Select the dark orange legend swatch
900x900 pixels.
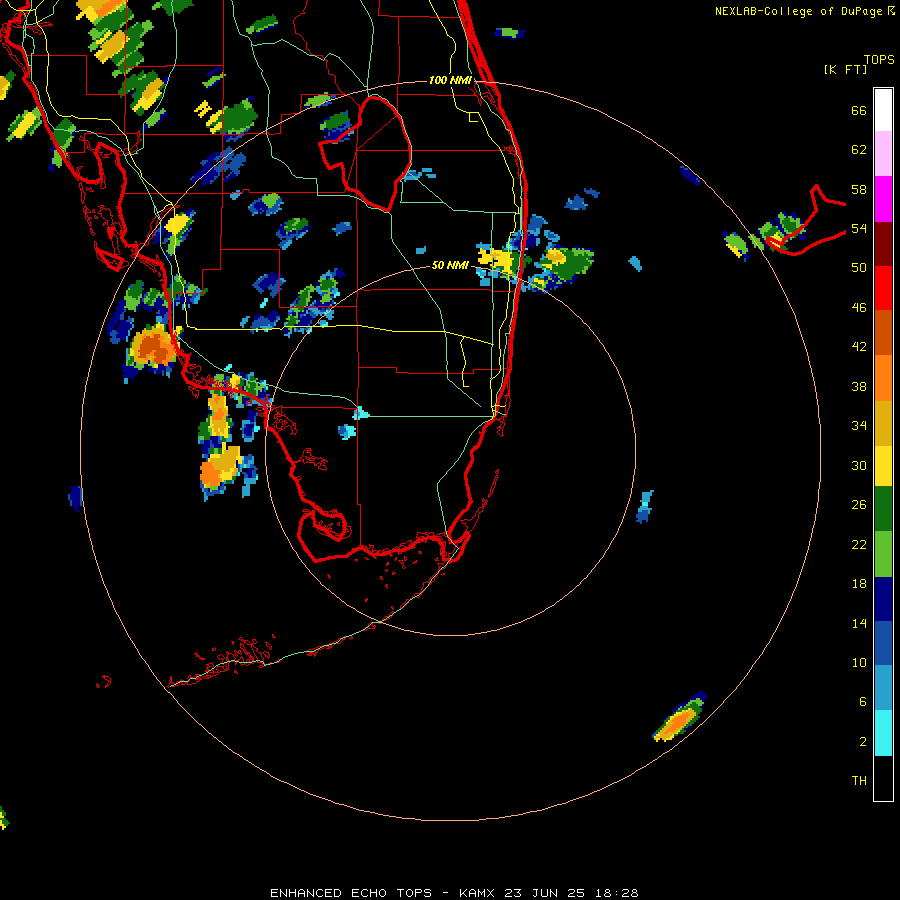point(883,332)
